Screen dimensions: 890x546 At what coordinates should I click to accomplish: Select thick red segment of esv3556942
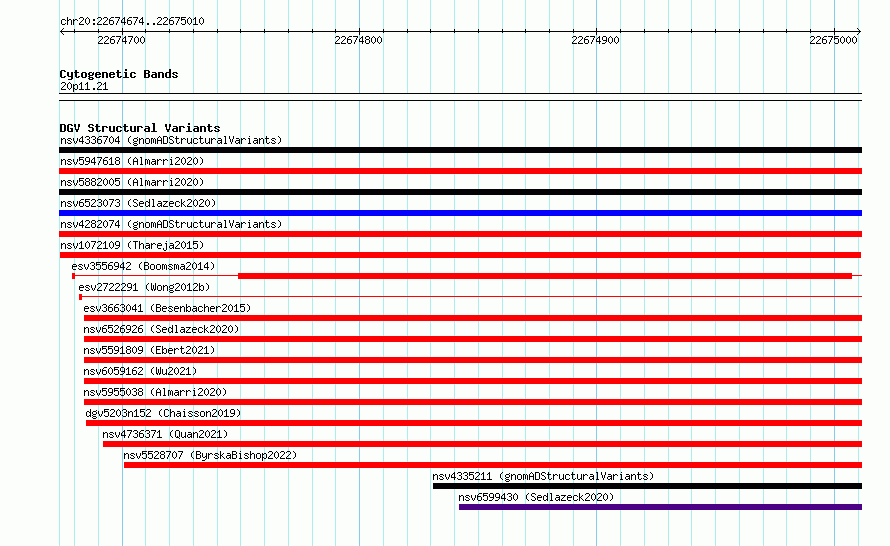click(545, 276)
